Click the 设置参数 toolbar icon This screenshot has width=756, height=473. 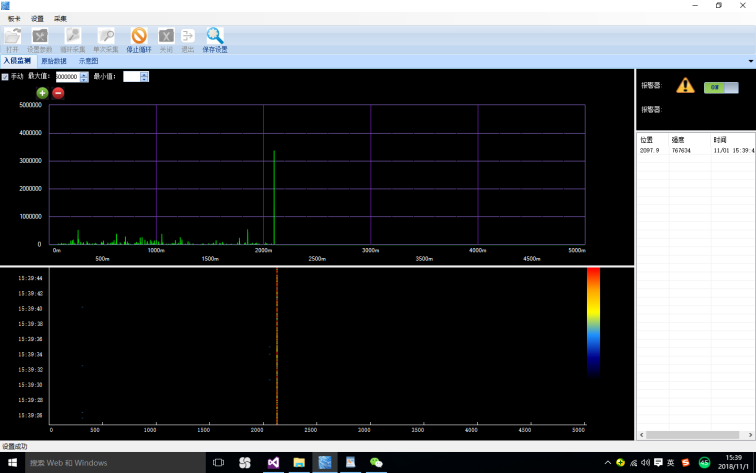point(40,36)
